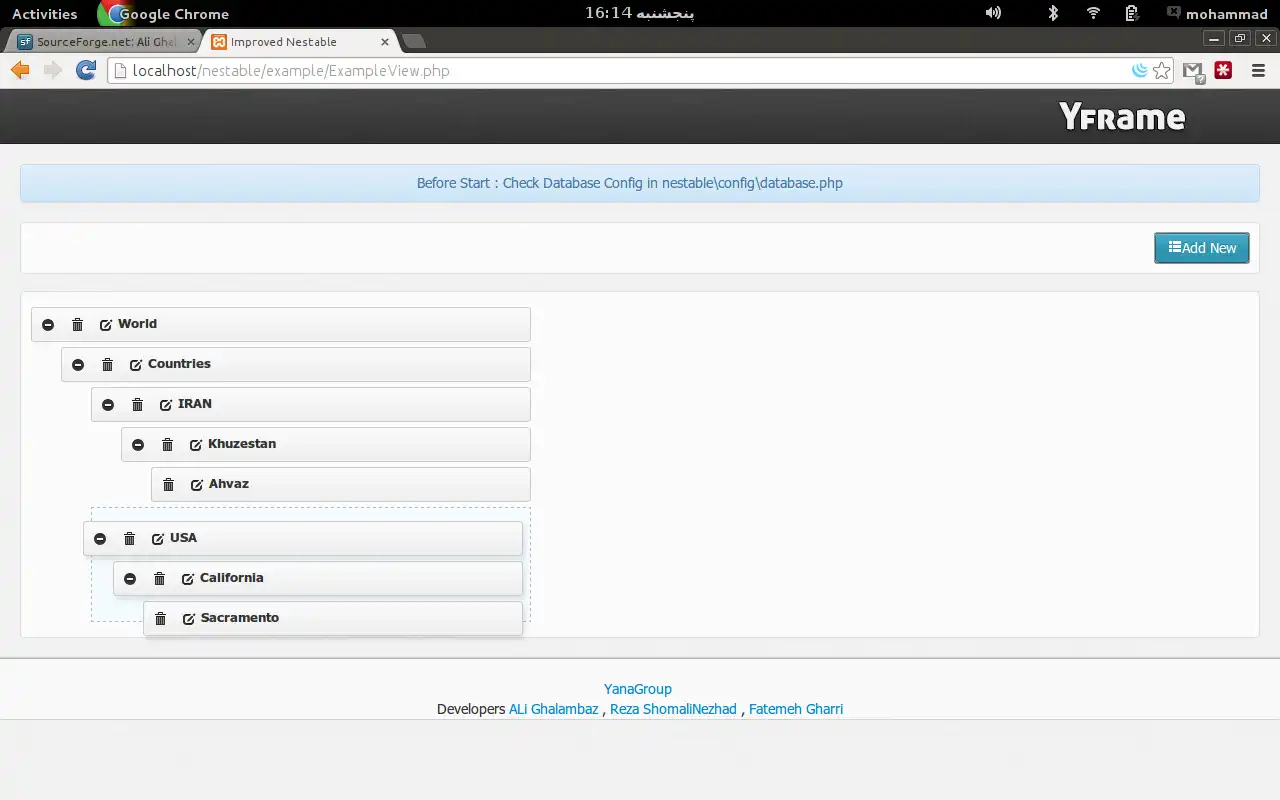Edit the Khuzestan entry with edit icon
The width and height of the screenshot is (1280, 800).
click(x=196, y=444)
